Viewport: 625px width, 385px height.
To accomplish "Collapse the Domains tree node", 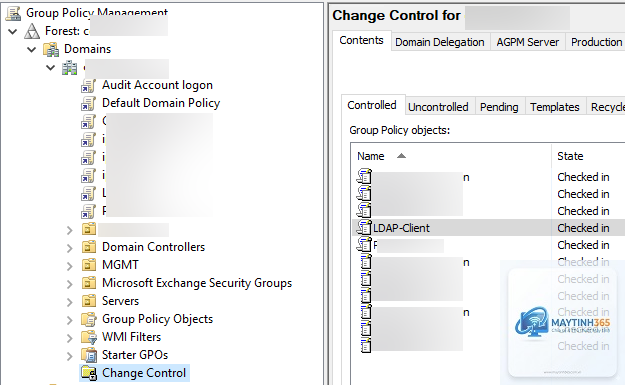I will (x=31, y=49).
